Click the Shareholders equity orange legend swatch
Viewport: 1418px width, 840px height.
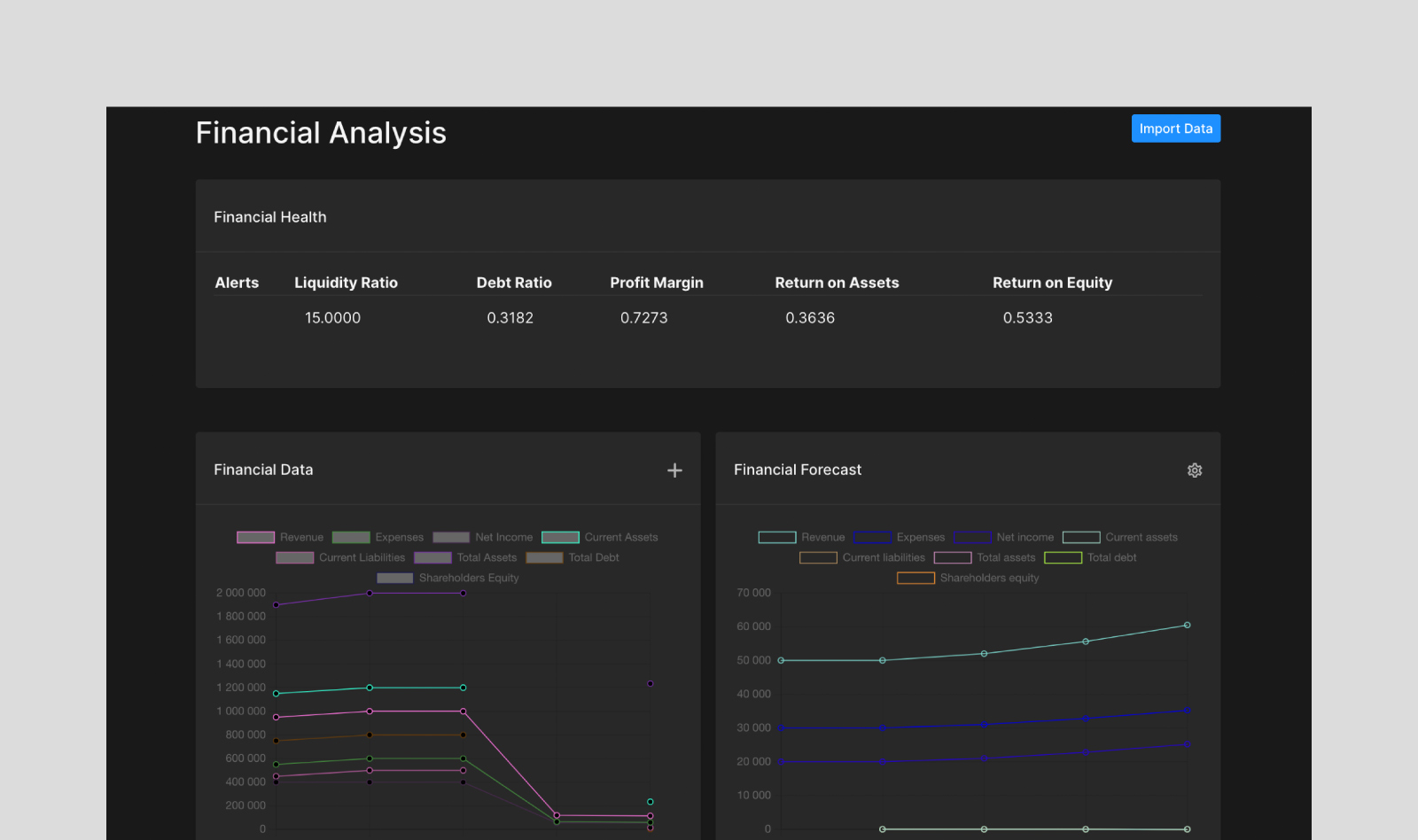pyautogui.click(x=915, y=578)
